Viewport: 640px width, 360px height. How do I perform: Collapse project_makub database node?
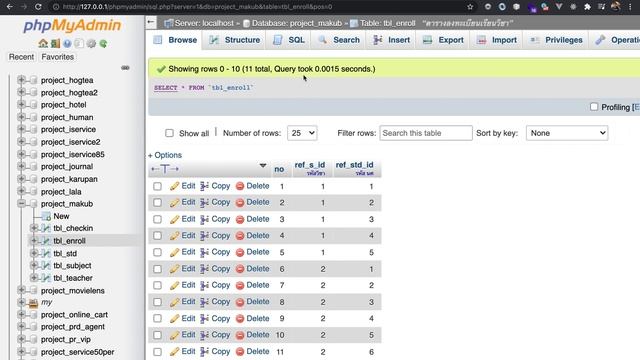[x=21, y=204]
